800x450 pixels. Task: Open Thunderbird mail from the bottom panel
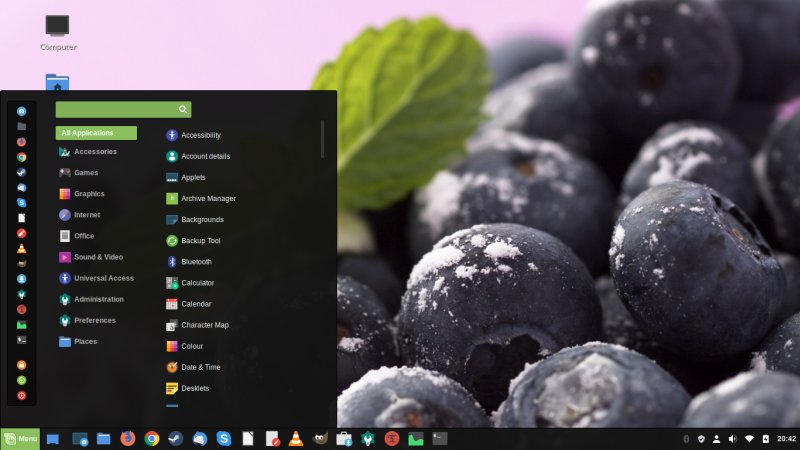click(x=199, y=439)
